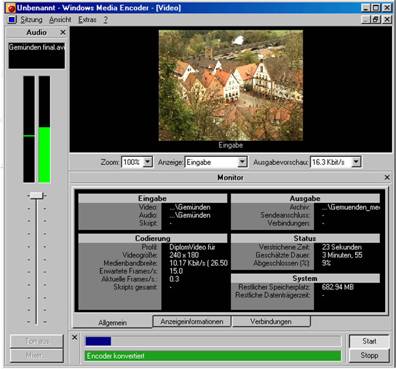Open the Ansicht menu
Screen dimensions: 396x369
(60, 20)
